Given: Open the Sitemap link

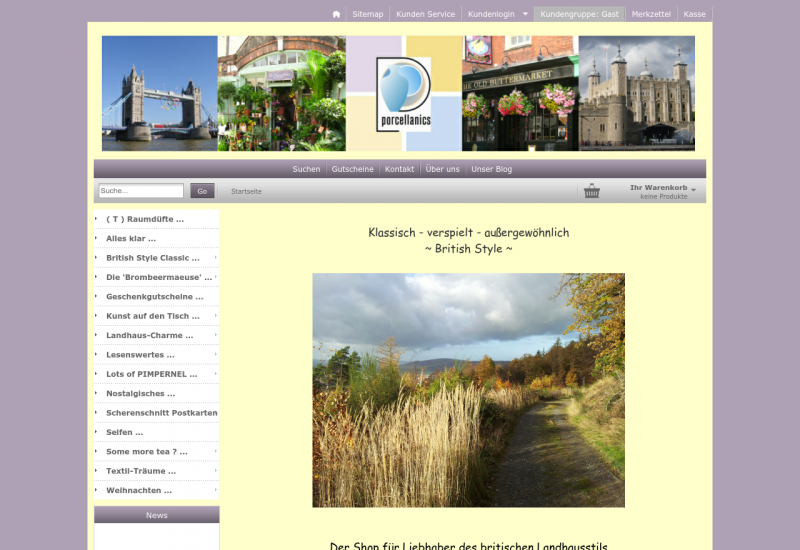Looking at the screenshot, I should (367, 14).
